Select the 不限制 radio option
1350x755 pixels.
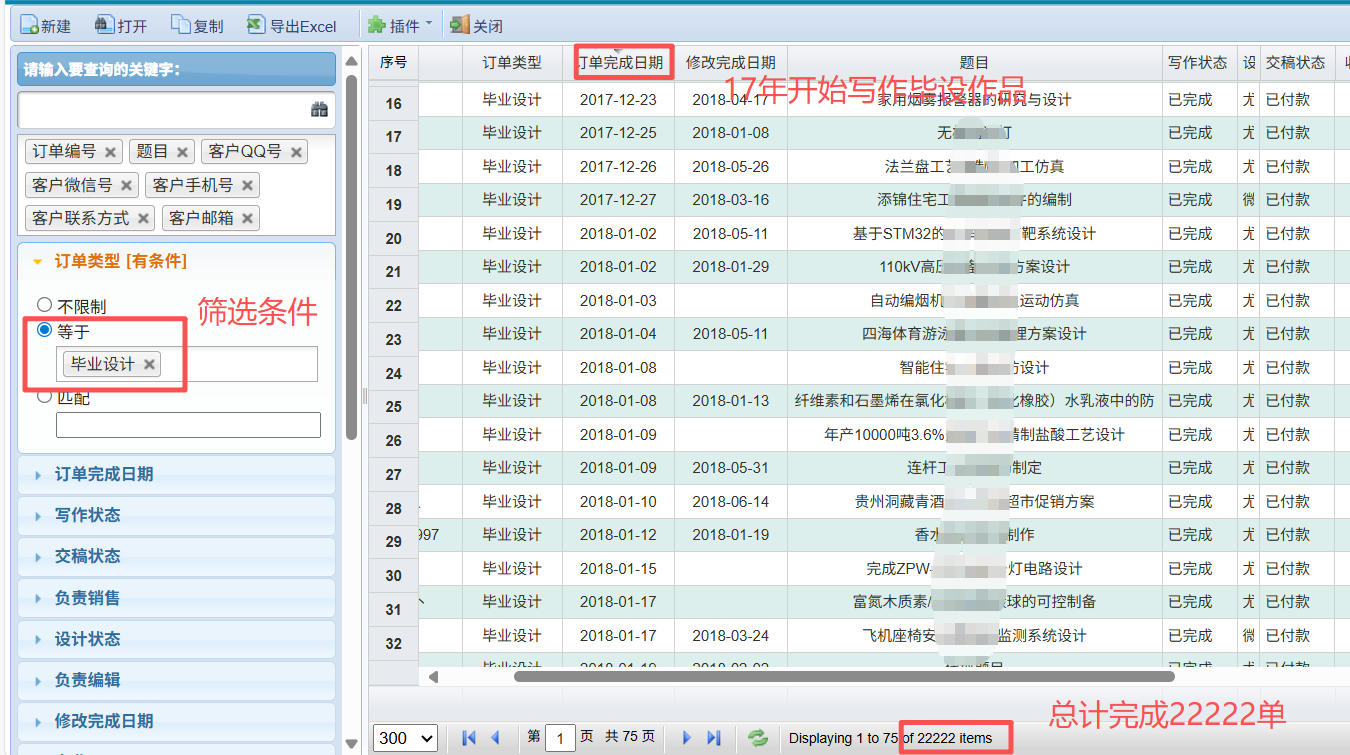[x=44, y=306]
